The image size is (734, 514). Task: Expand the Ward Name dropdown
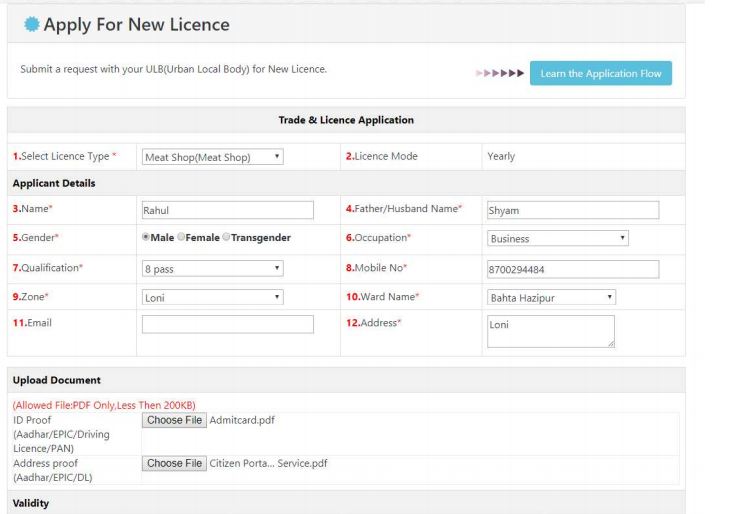click(x=551, y=298)
